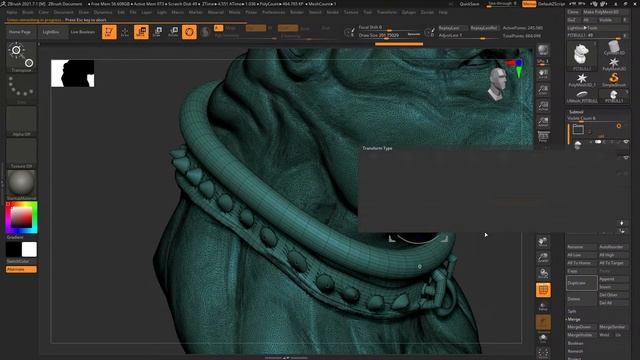Select the Draw mode icon
640x360 pixels.
point(125,32)
